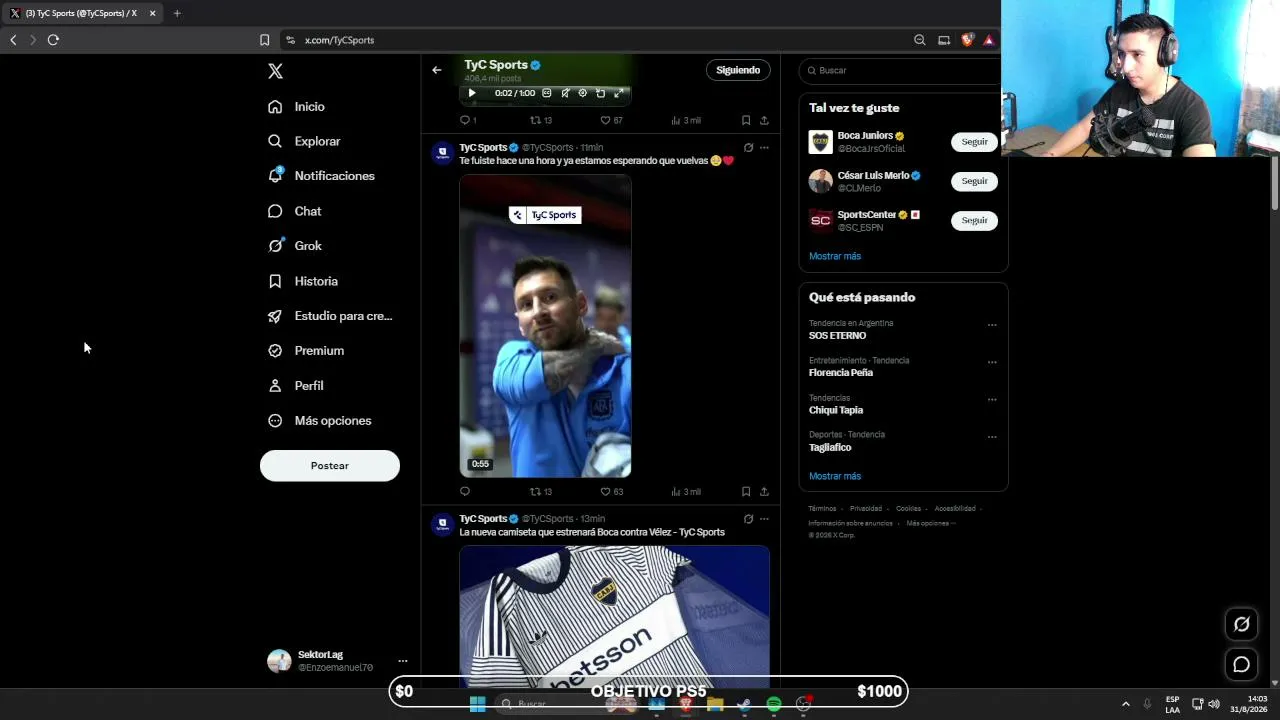Play the video at 0:02 / 1:00
1280x720 pixels.
(x=472, y=93)
